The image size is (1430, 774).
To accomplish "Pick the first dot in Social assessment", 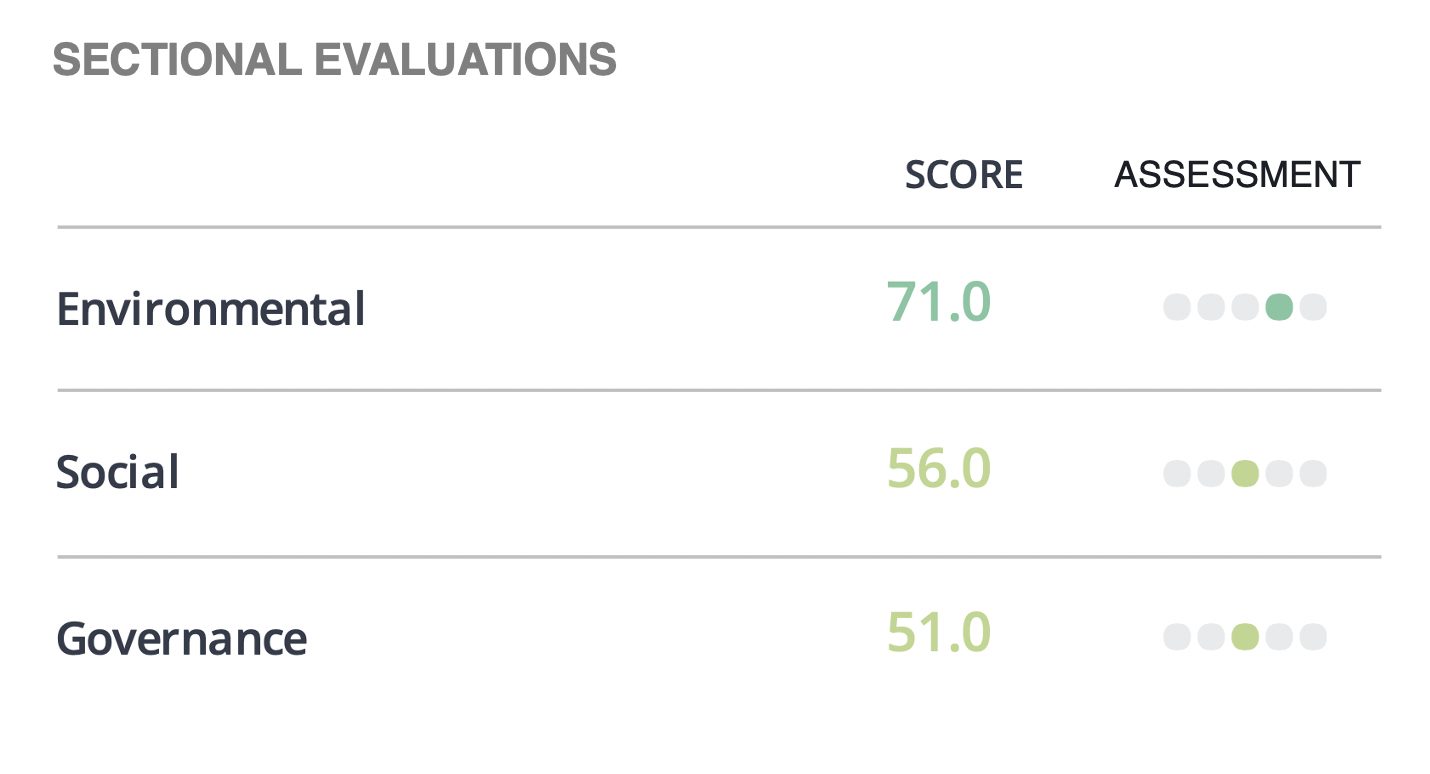I will click(1177, 473).
